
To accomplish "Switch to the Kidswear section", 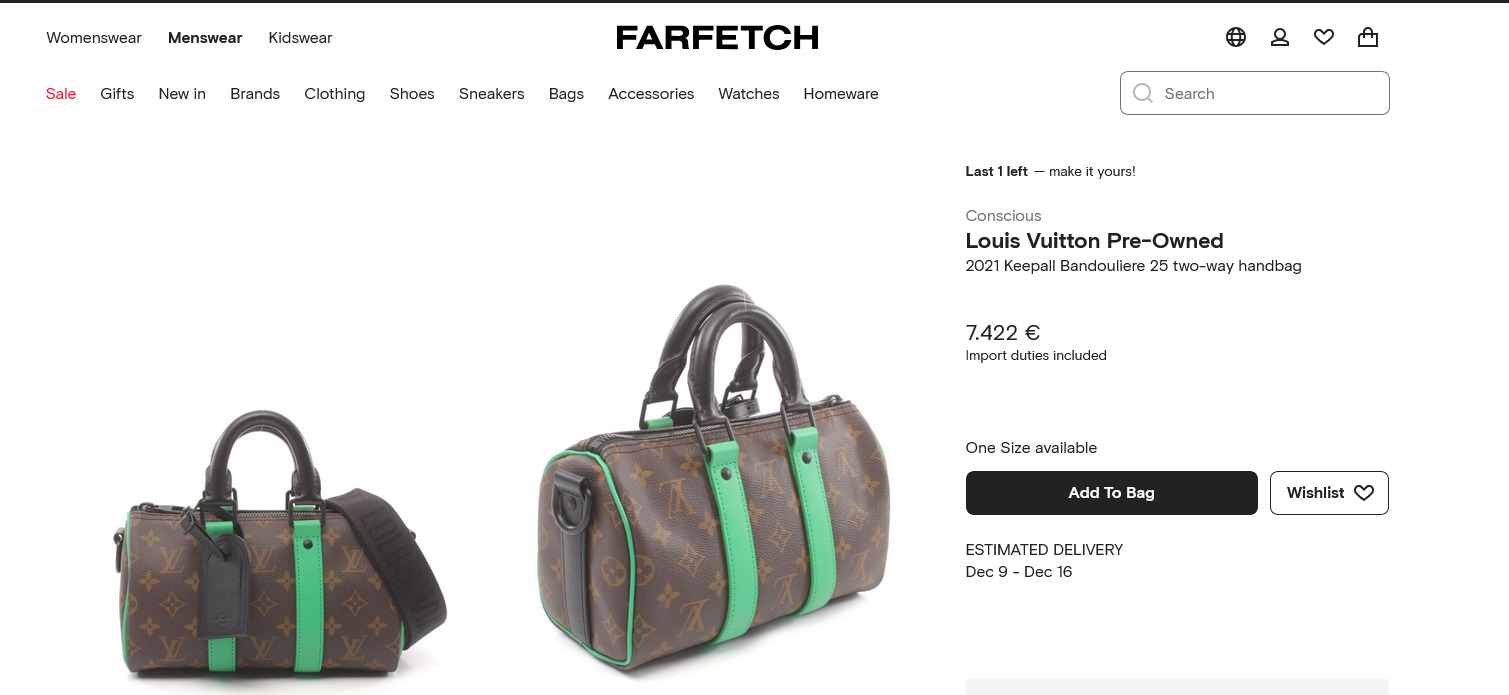I will click(300, 38).
